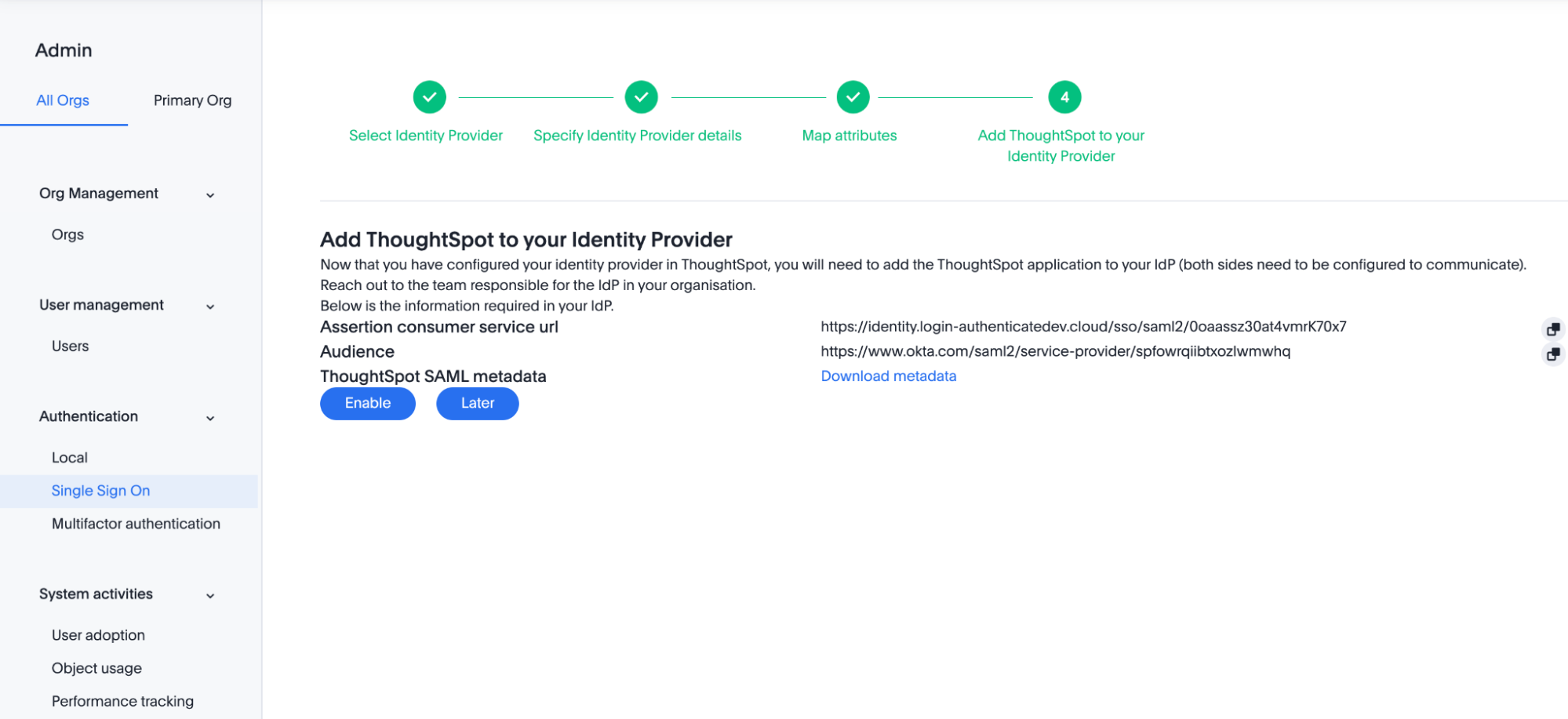Click the Map attributes step checkmark
The height and width of the screenshot is (719, 1568).
click(853, 96)
